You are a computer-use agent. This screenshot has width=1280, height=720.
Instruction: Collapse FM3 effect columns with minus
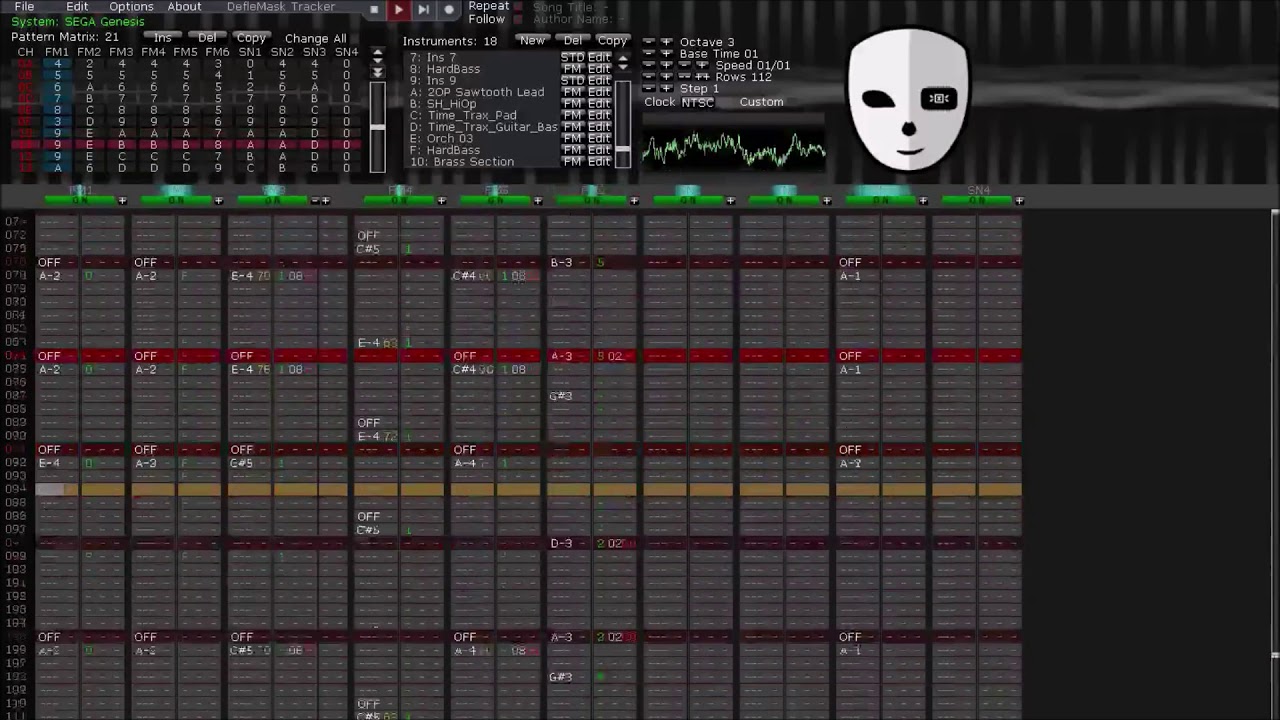[x=314, y=201]
